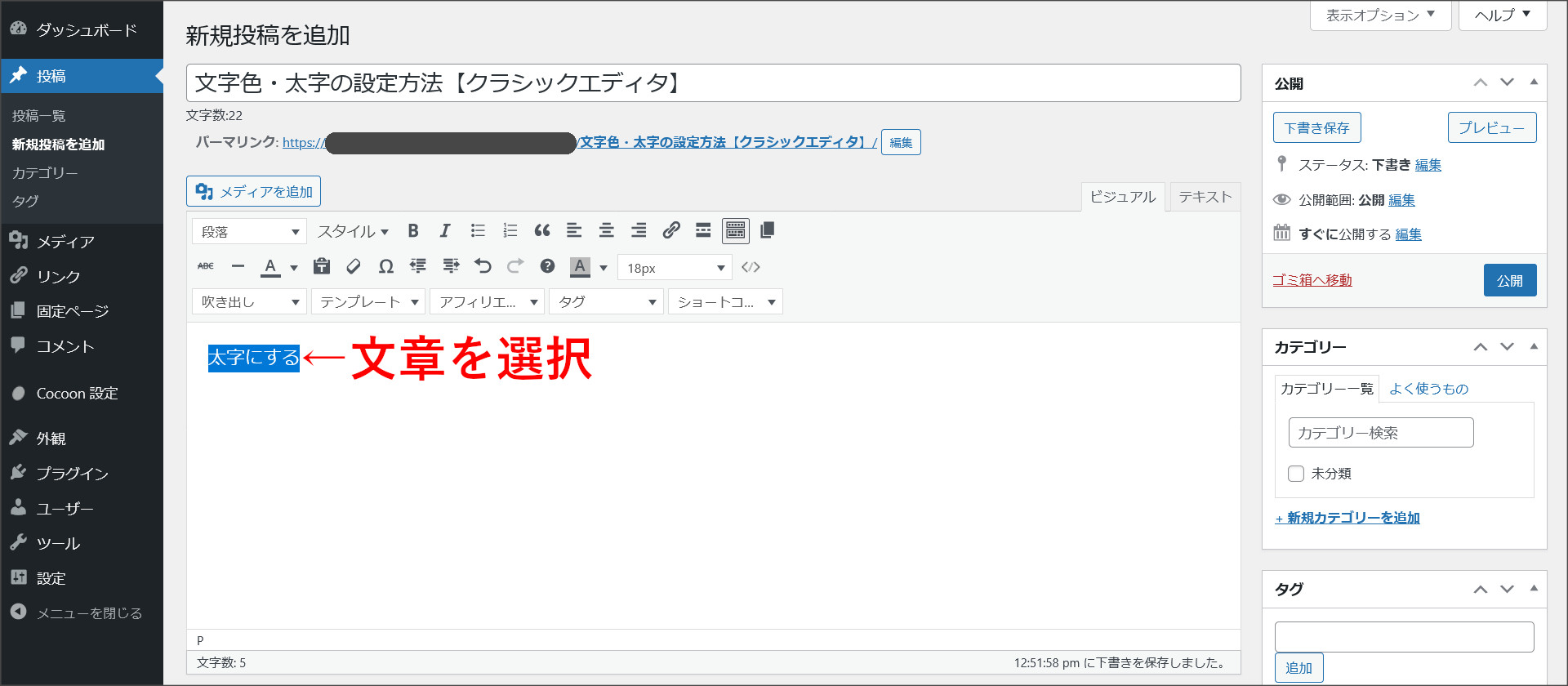Viewport: 1568px width, 686px height.
Task: Open よく使うもの tab
Action: [x=1429, y=389]
